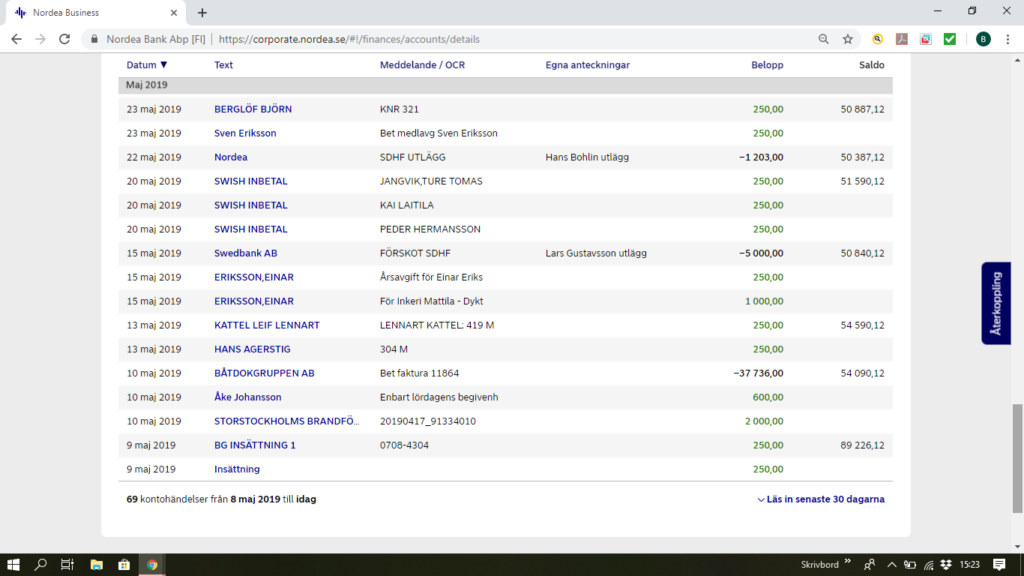Click the network Wi-Fi tray icon
Image resolution: width=1024 pixels, height=576 pixels.
pos(928,565)
